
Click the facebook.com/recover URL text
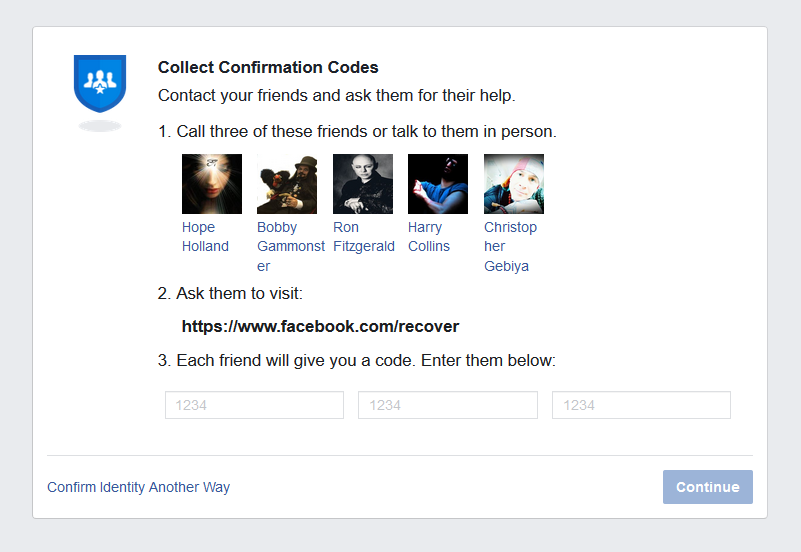[320, 326]
